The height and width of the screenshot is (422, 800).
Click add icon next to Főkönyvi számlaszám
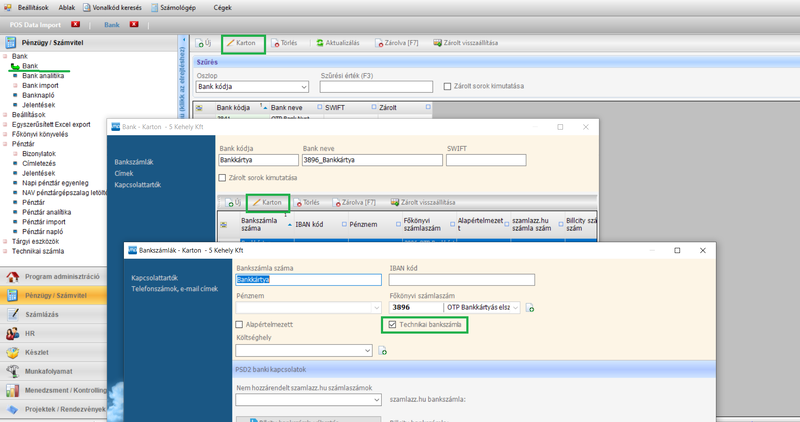pyautogui.click(x=530, y=308)
